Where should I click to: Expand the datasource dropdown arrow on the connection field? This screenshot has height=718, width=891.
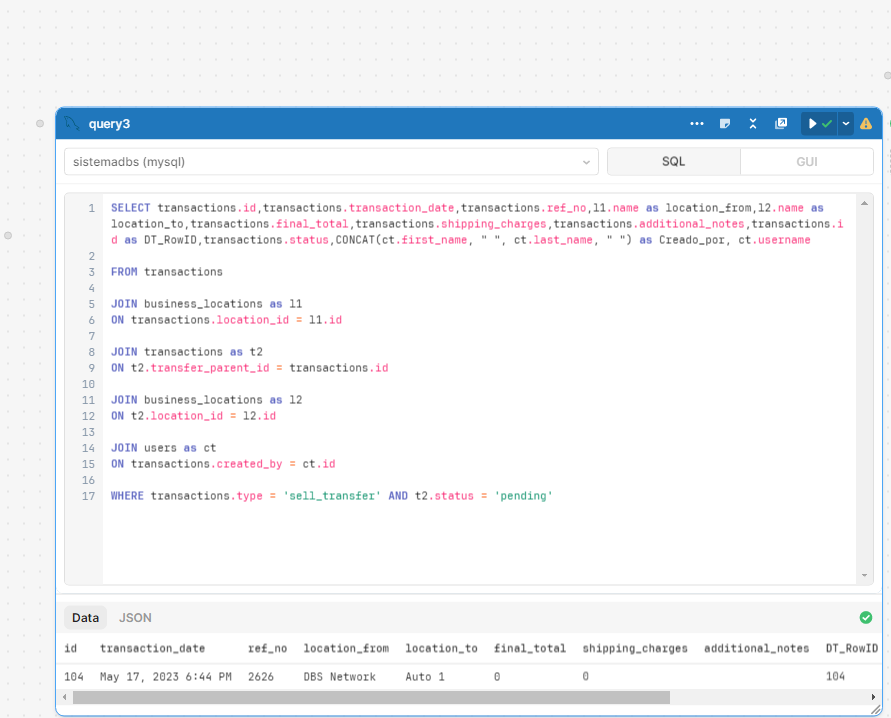586,161
